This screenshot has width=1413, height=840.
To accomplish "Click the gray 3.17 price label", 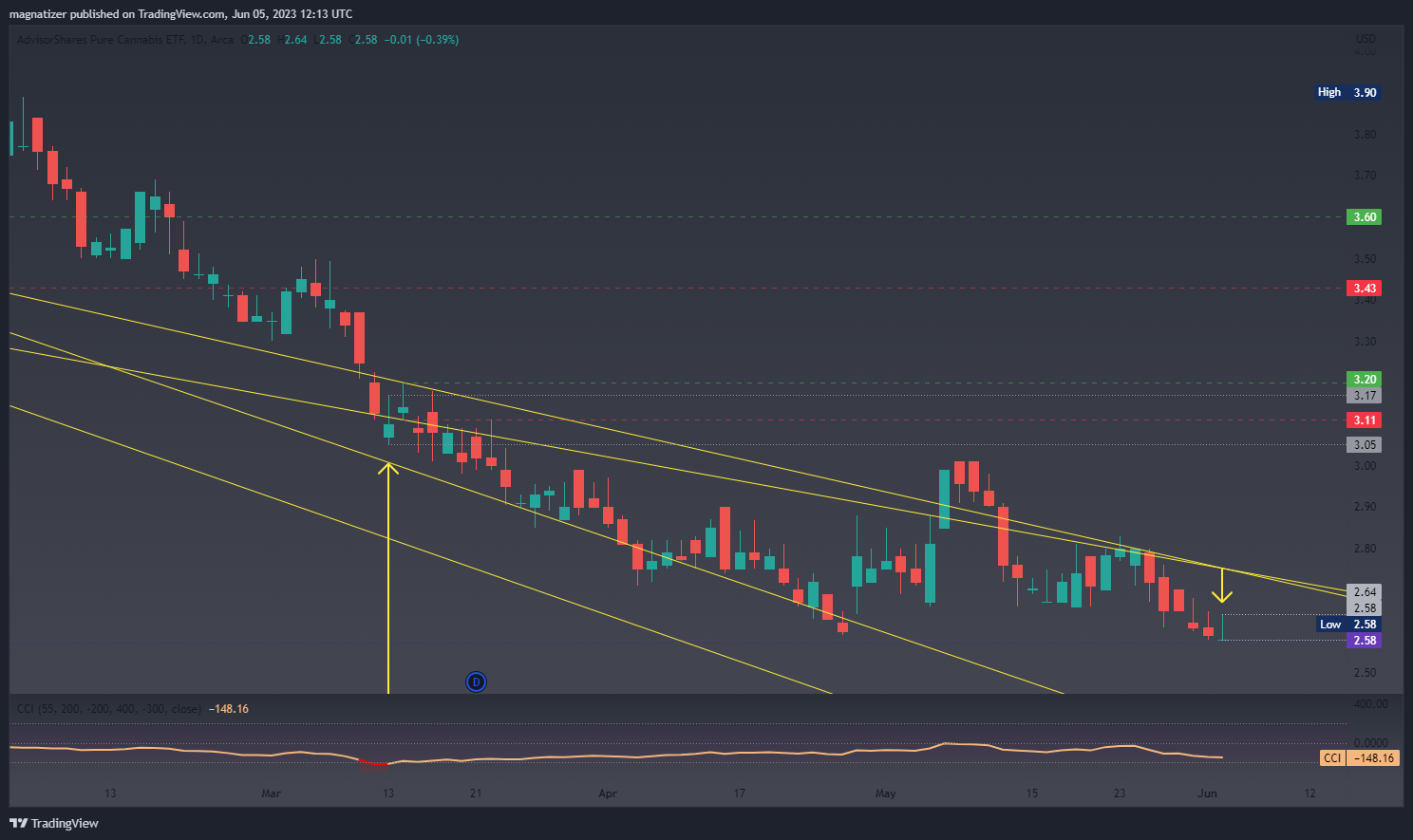I will coord(1365,396).
